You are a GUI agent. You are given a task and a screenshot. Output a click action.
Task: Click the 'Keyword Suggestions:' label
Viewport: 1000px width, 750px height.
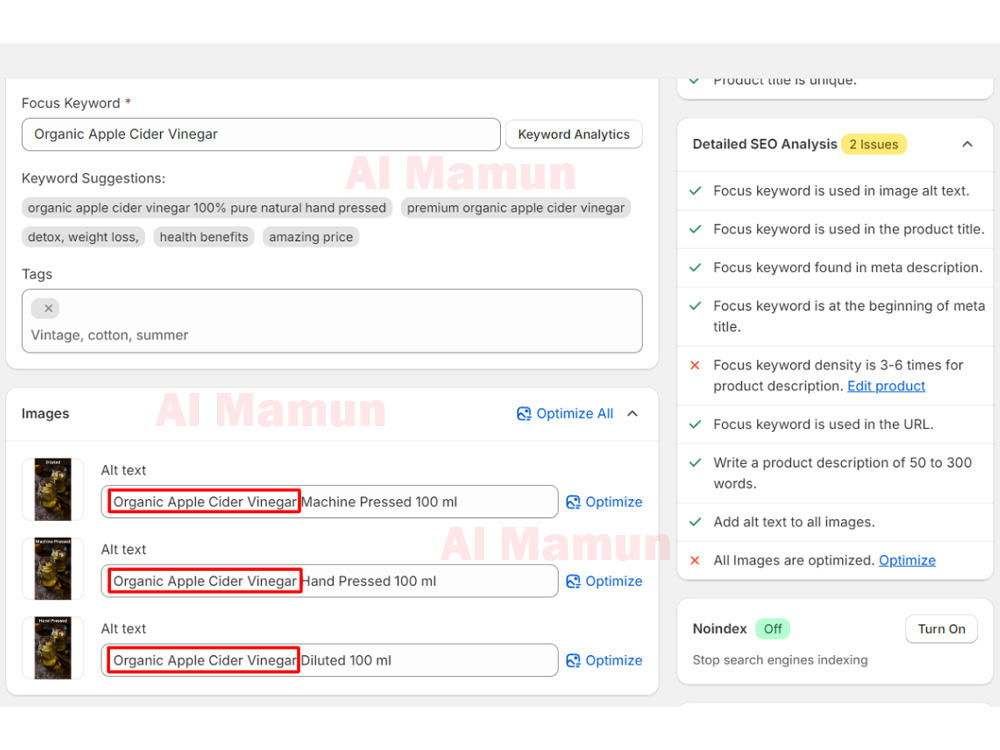[93, 179]
